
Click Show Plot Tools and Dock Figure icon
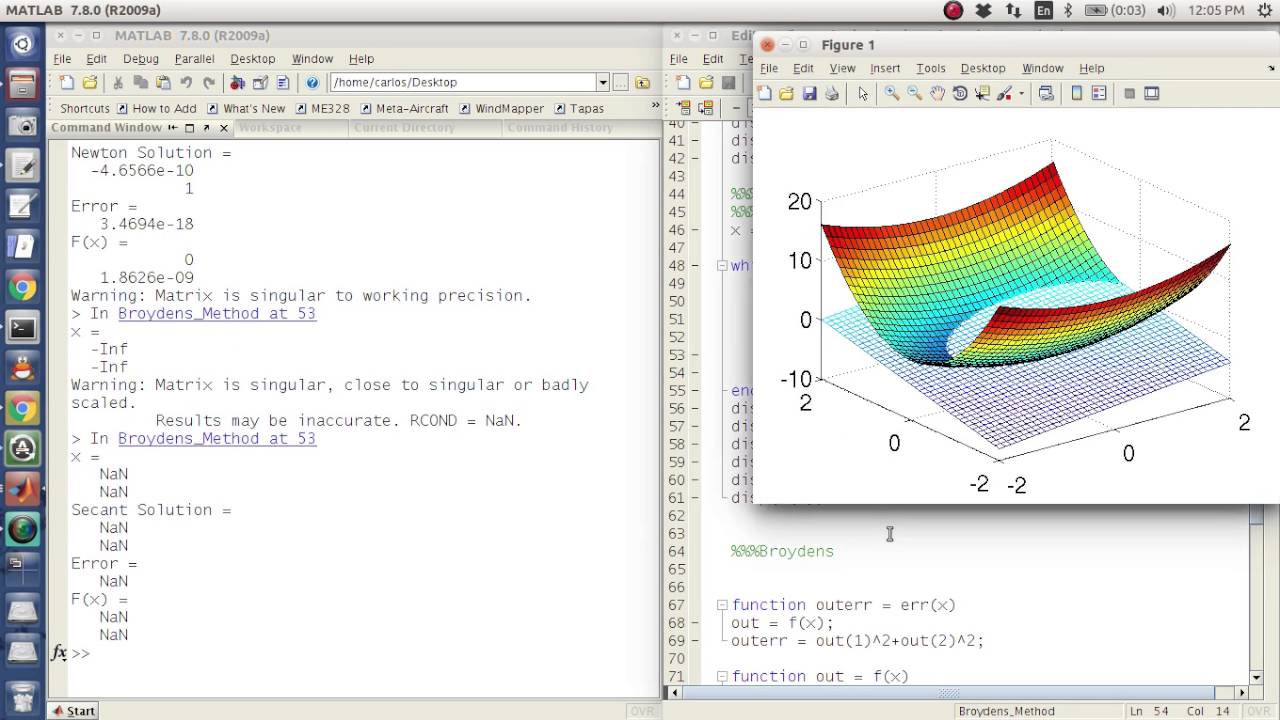click(x=1152, y=93)
